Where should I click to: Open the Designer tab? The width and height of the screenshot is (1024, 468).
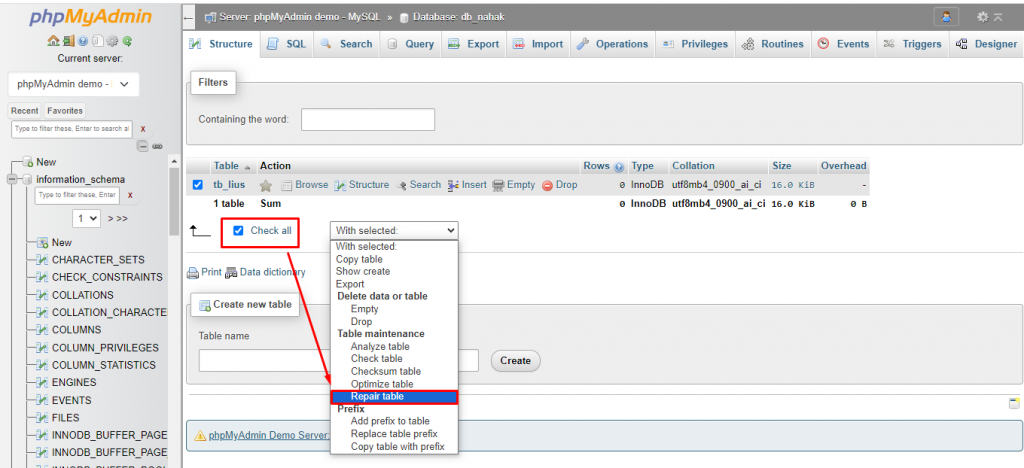coord(987,44)
